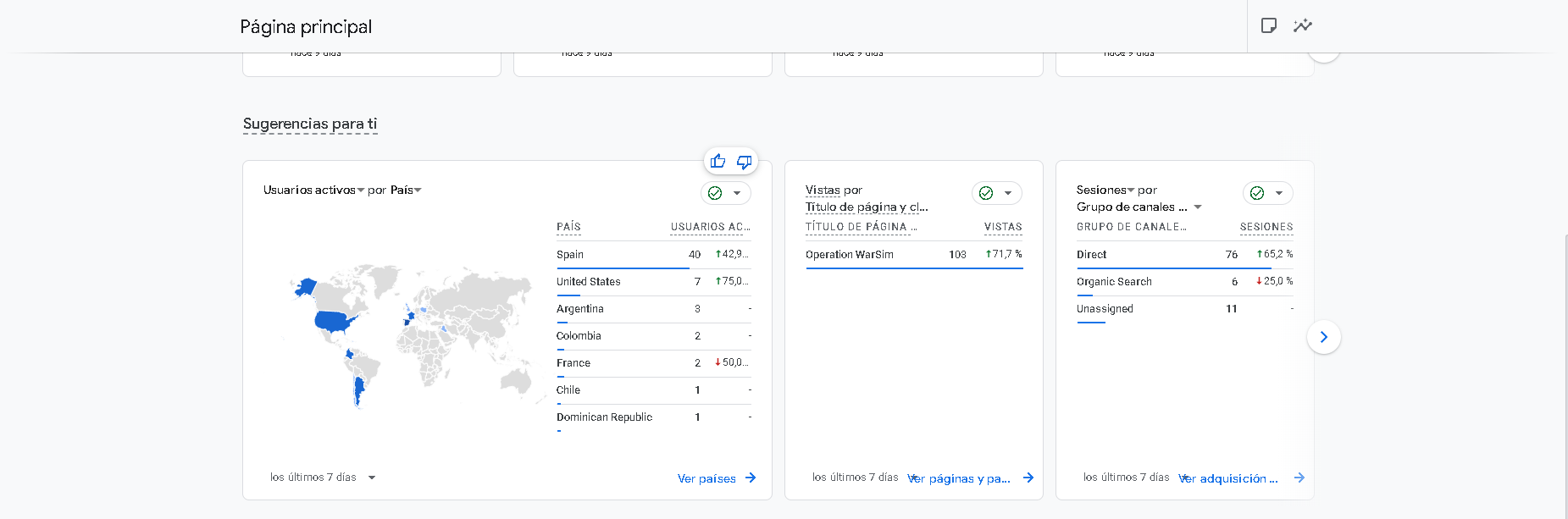This screenshot has width=1568, height=519.
Task: Click the arrow beside Ver países
Action: pos(751,478)
